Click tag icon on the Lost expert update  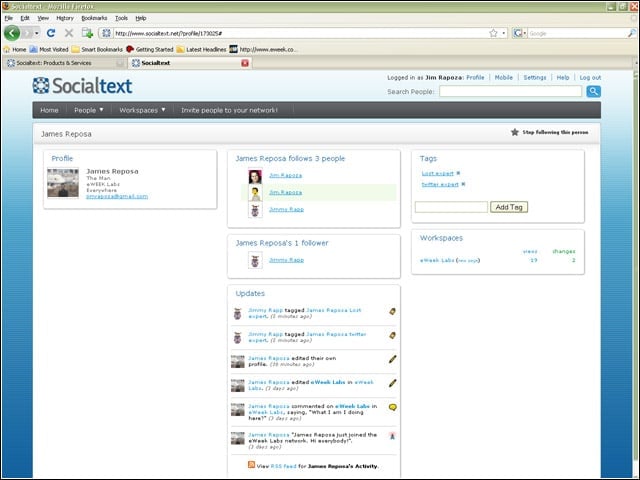coord(392,311)
